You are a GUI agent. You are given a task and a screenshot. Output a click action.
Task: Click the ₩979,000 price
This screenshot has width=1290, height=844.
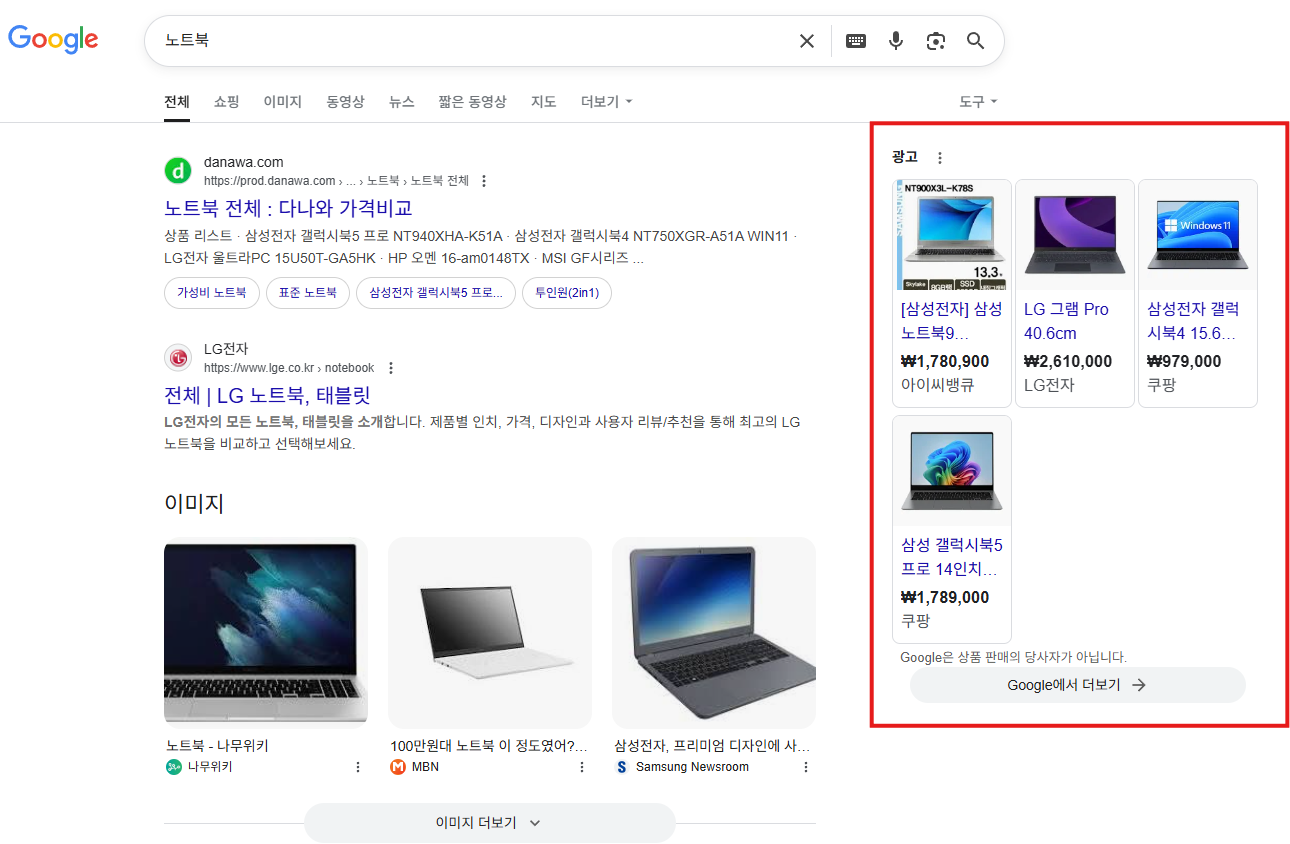coord(1184,361)
